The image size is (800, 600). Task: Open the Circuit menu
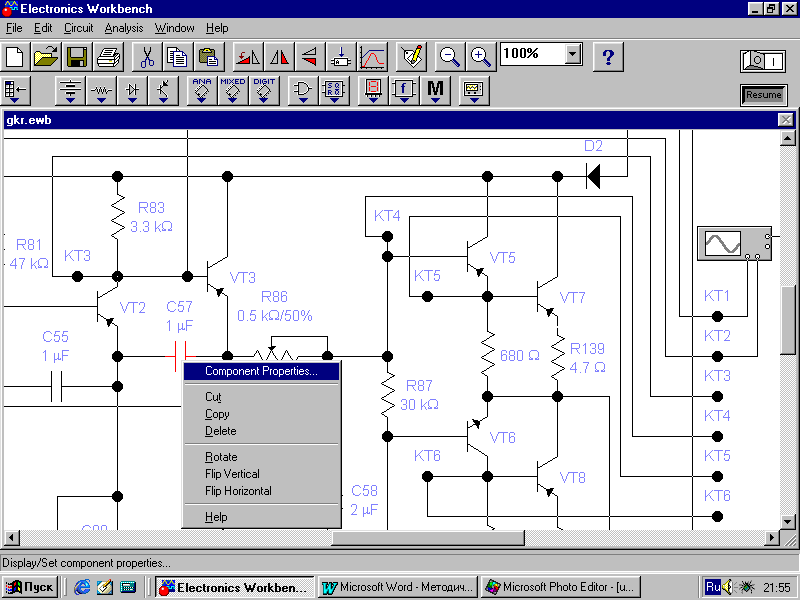pyautogui.click(x=78, y=28)
